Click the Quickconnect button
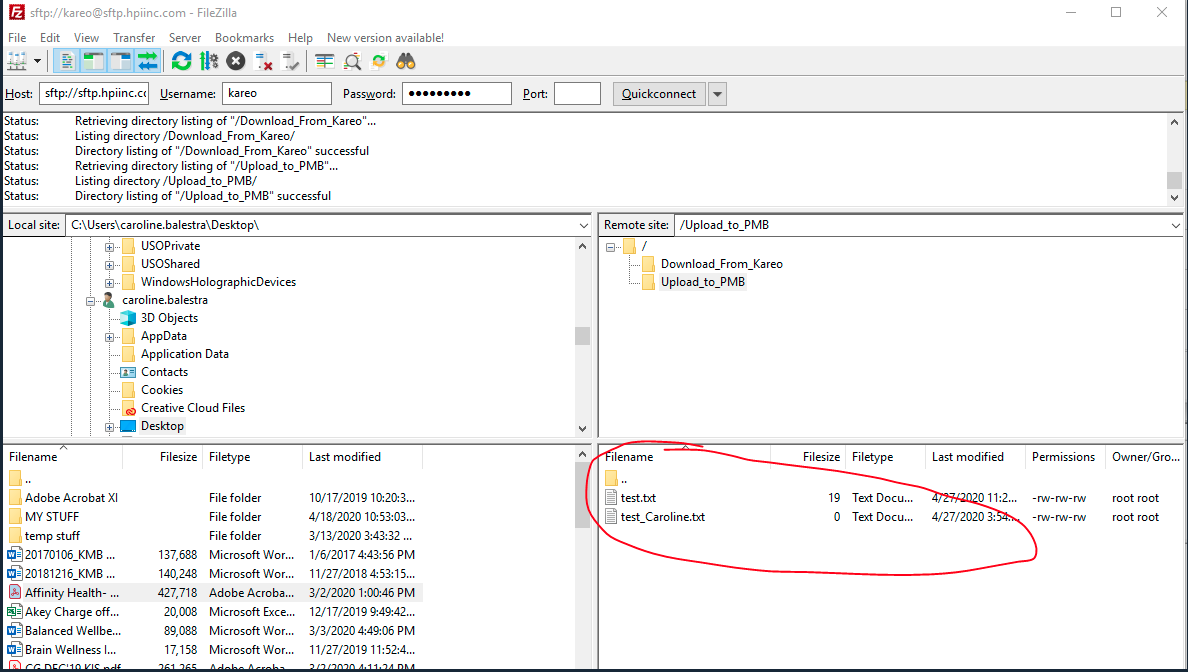Screen dimensions: 1188x672 pyautogui.click(x=658, y=94)
